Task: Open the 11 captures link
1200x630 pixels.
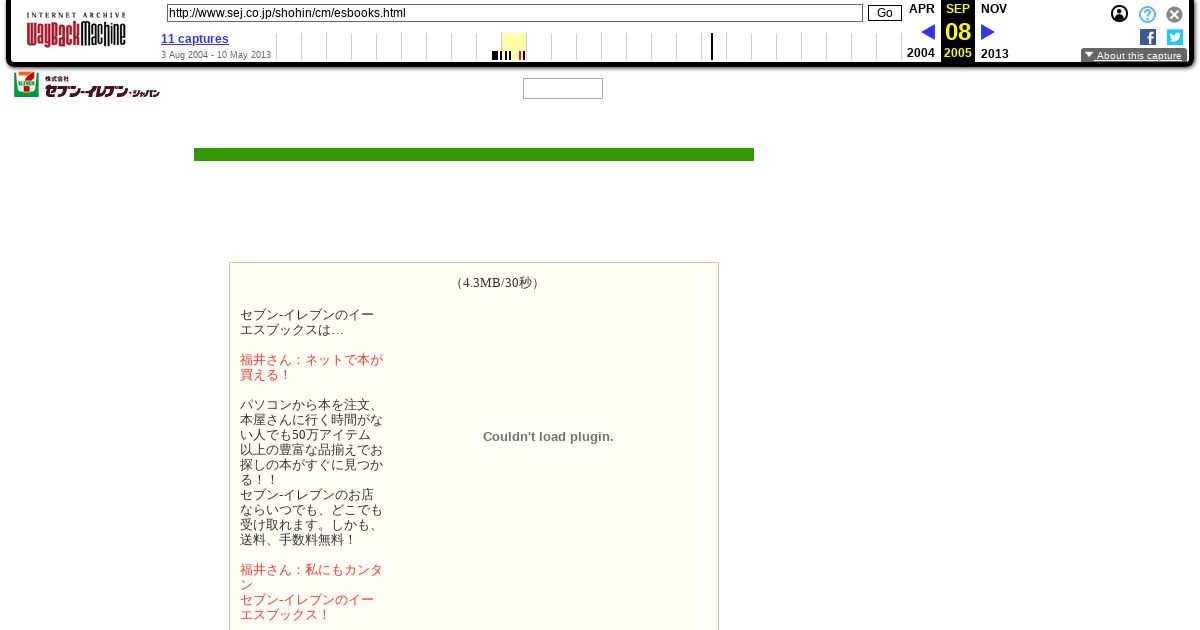Action: click(195, 39)
